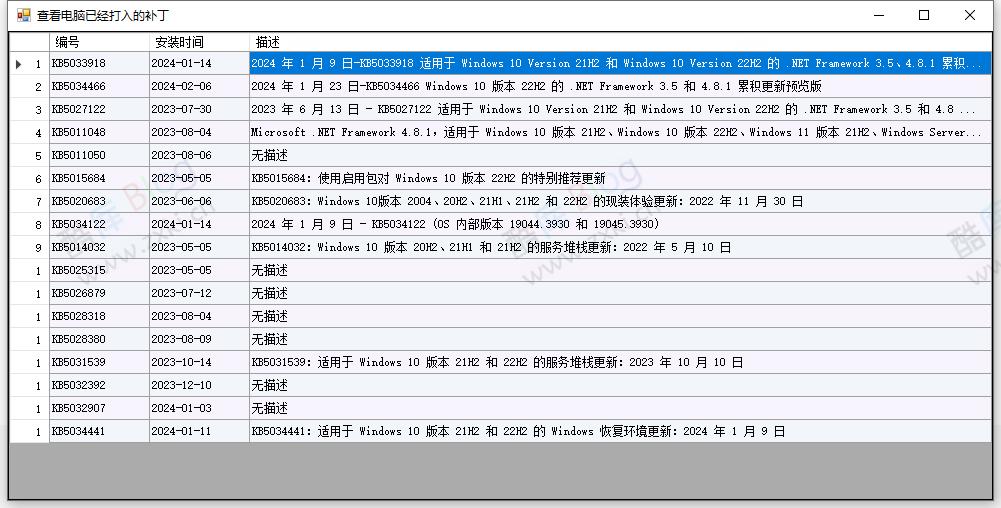Viewport: 1001px width, 508px height.
Task: Click the KB5032907 cell
Action: (x=98, y=409)
